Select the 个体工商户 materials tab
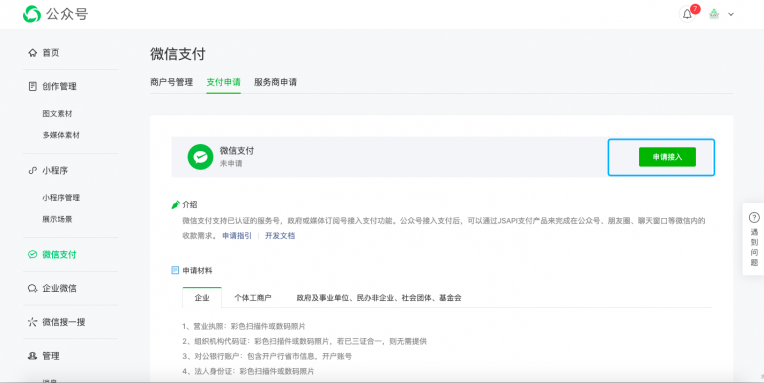 click(x=252, y=298)
